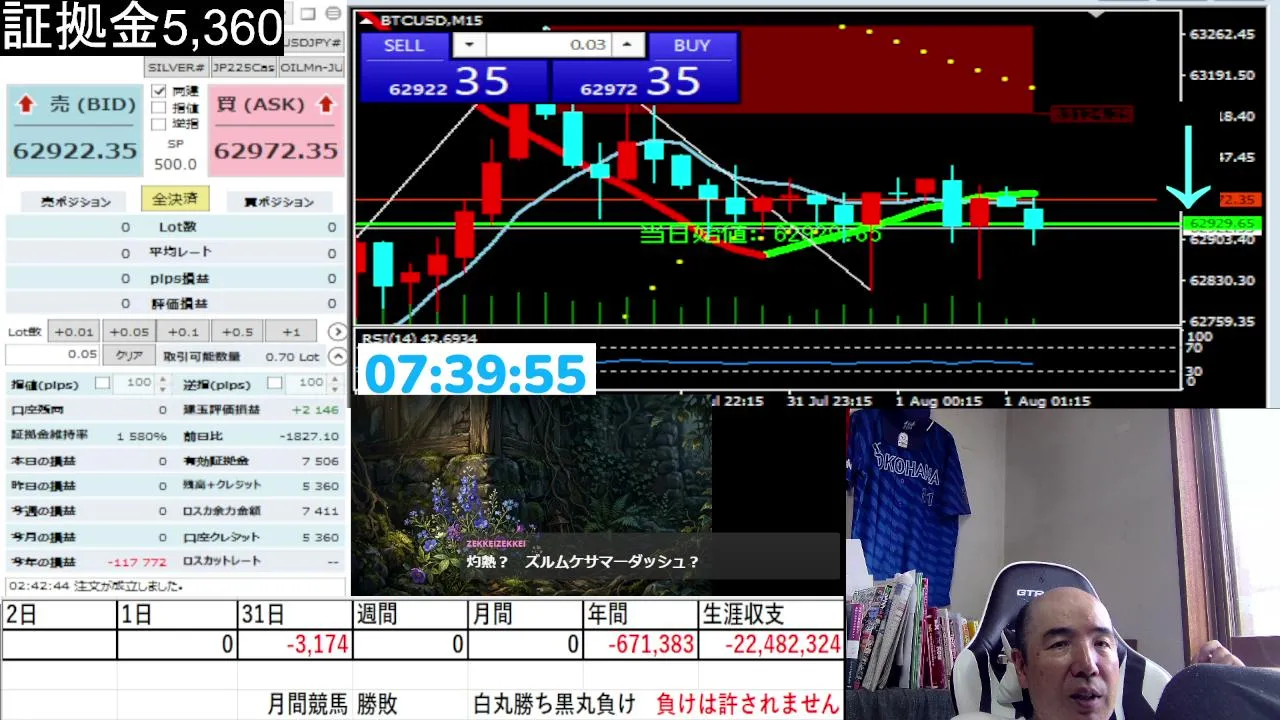Click the 取引可能数量 value 0.70 Lot
Image resolution: width=1280 pixels, height=720 pixels.
pyautogui.click(x=293, y=357)
